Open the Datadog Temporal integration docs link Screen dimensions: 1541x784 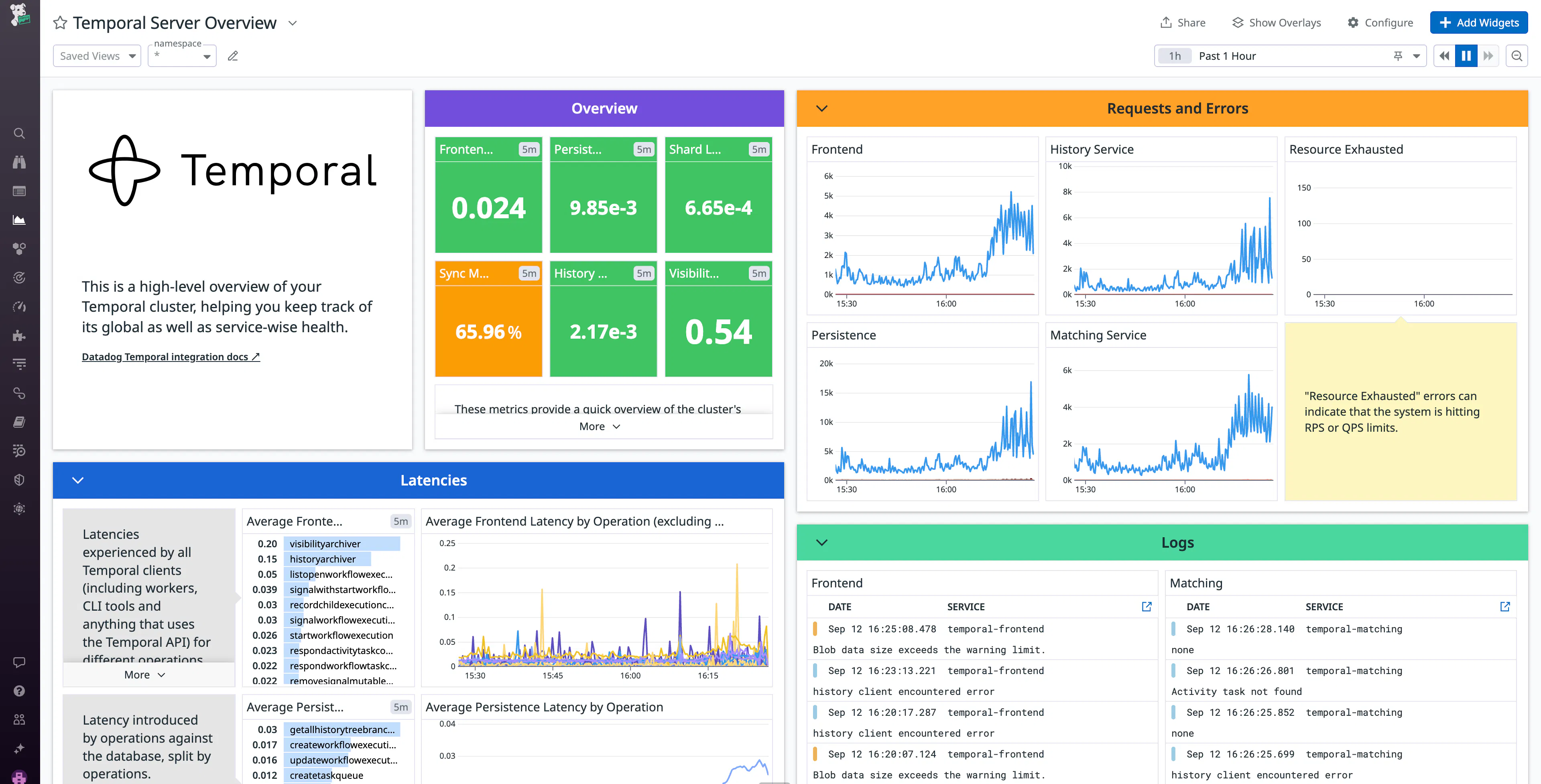(x=171, y=356)
